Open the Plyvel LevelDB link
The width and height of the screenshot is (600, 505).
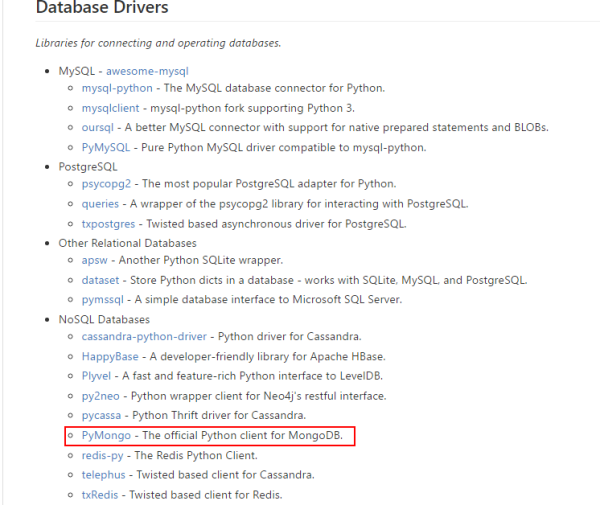96,376
